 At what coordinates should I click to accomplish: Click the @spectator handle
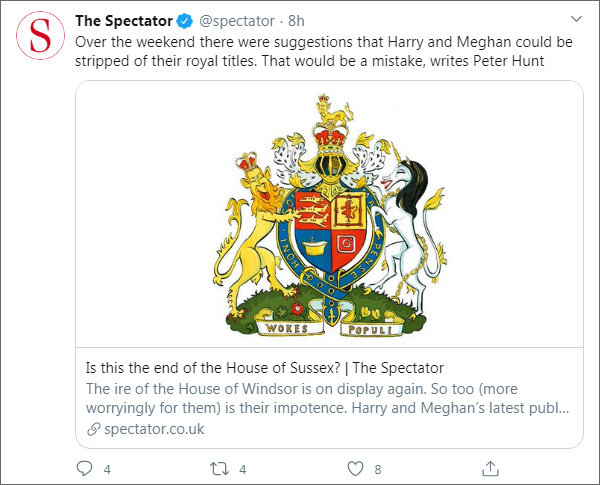coord(236,20)
